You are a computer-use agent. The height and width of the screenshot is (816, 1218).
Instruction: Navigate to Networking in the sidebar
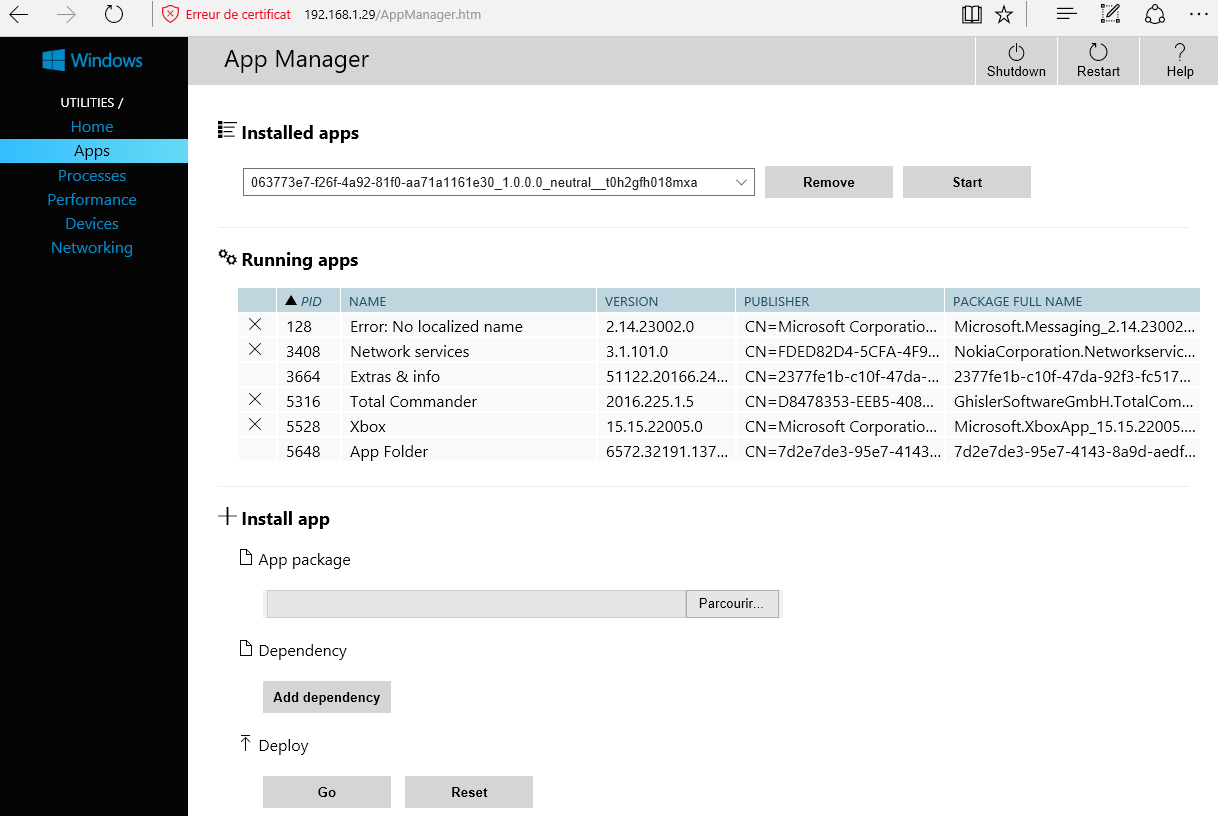92,248
